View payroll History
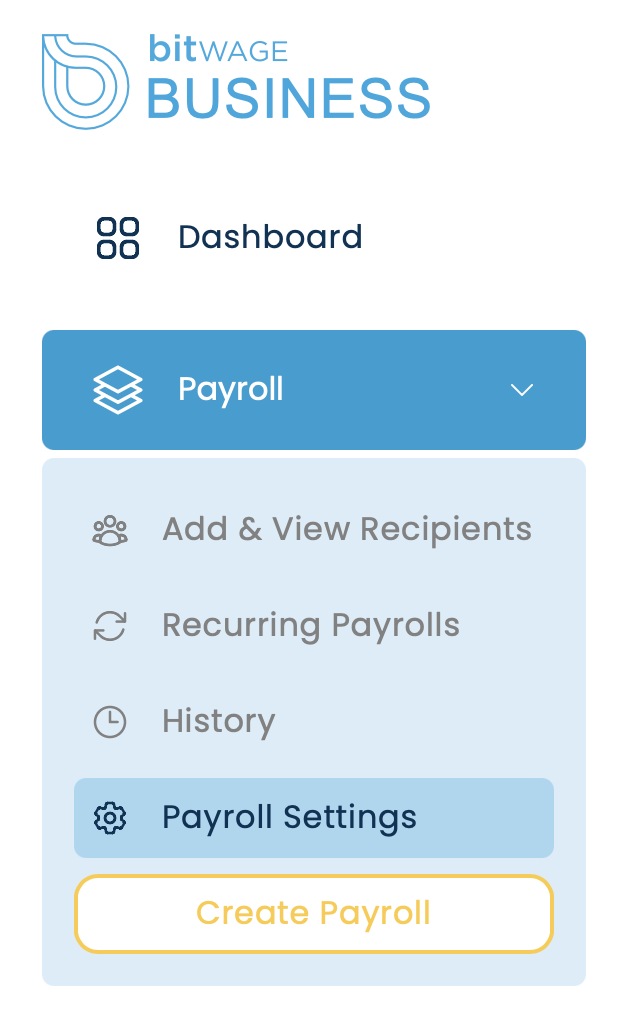 click(x=218, y=722)
